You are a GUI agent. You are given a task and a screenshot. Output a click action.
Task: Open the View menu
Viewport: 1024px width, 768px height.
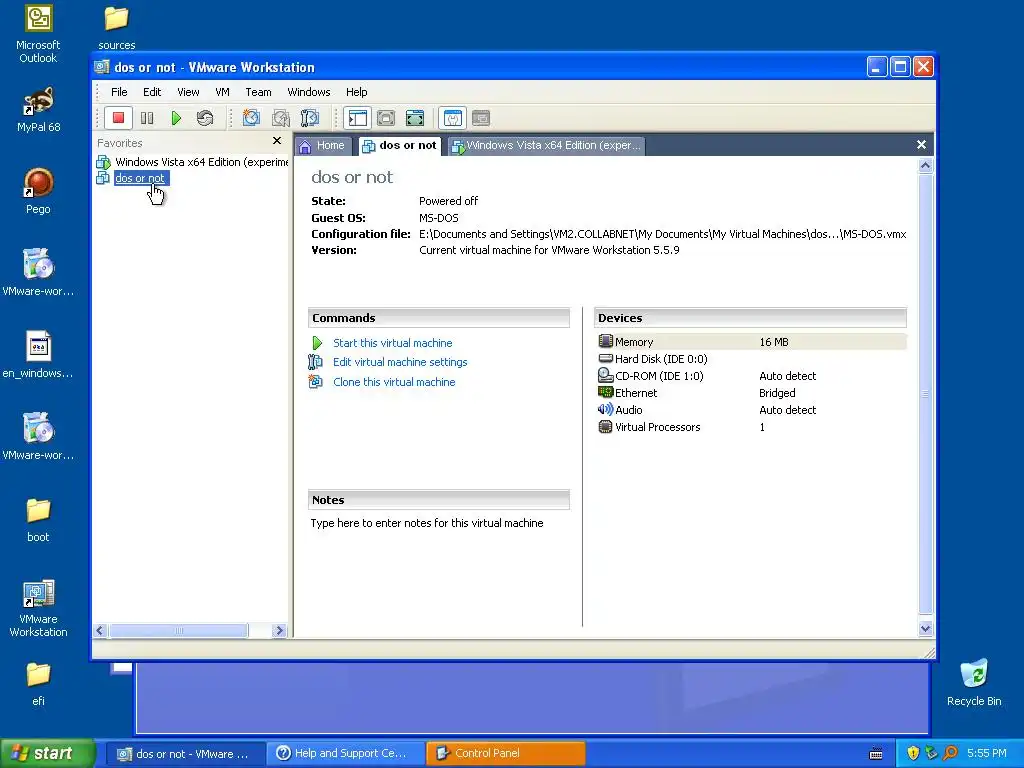tap(188, 92)
